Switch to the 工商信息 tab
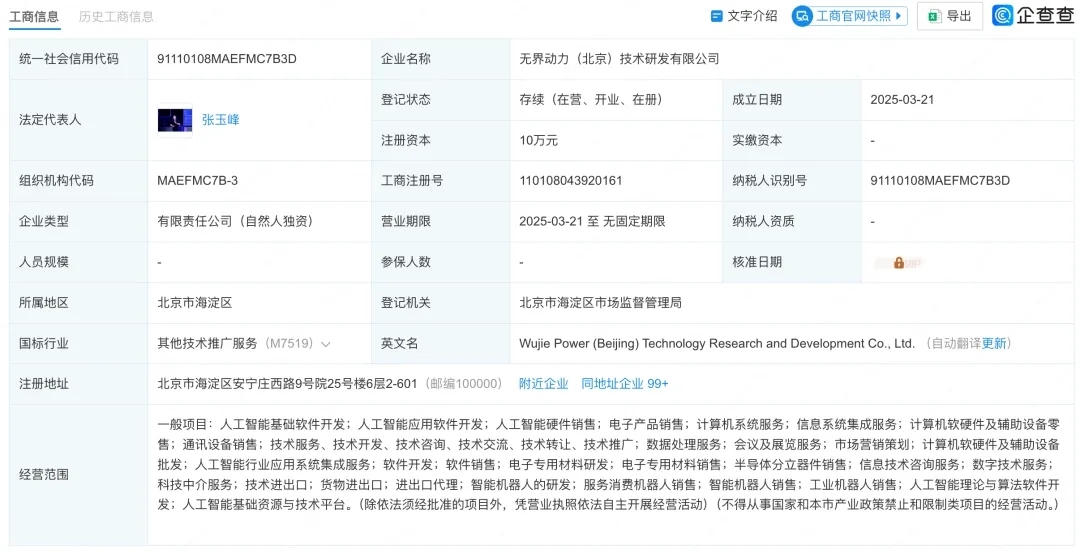Viewport: 1080px width, 553px height. [33, 16]
